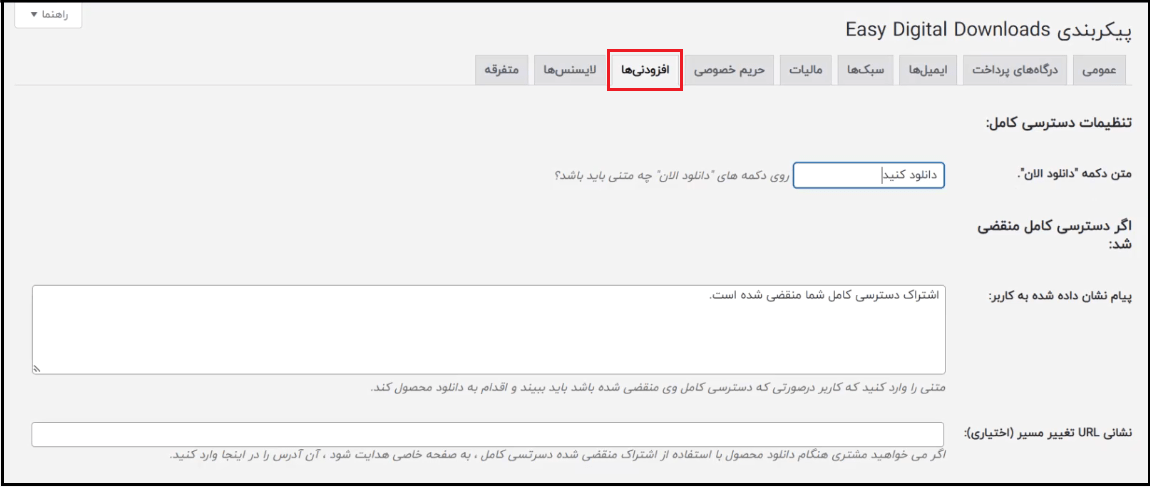
Task: Go to the متفرقه tab
Action: pos(502,70)
